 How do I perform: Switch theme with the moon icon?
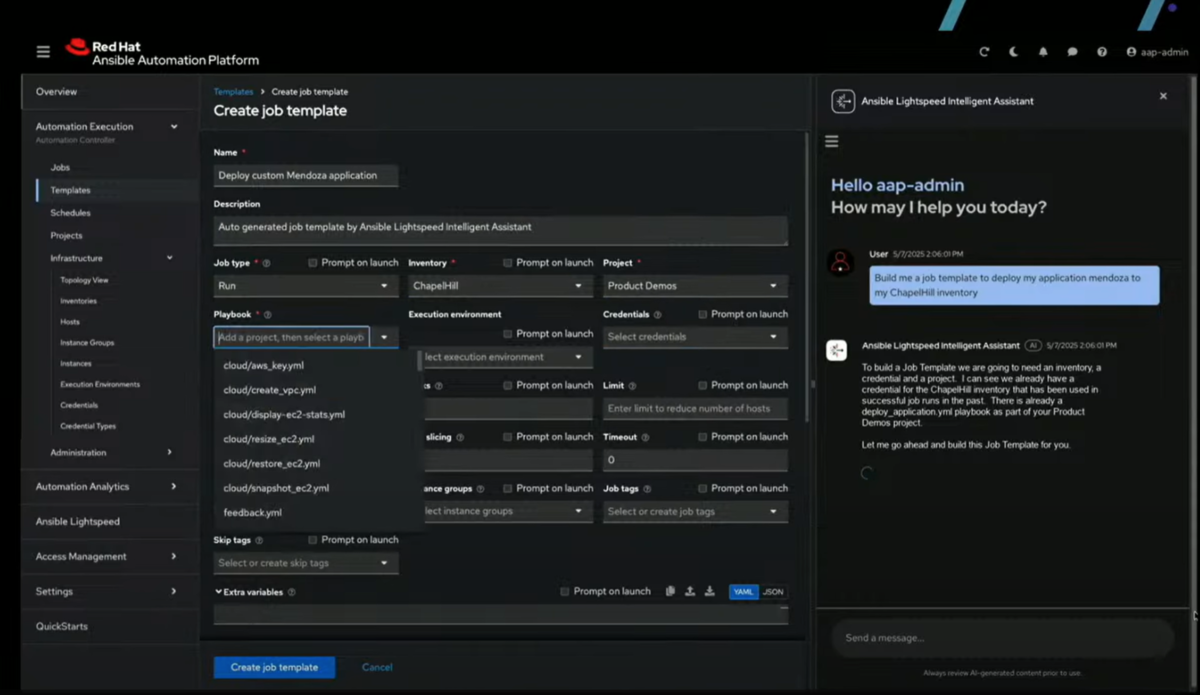(x=1013, y=52)
